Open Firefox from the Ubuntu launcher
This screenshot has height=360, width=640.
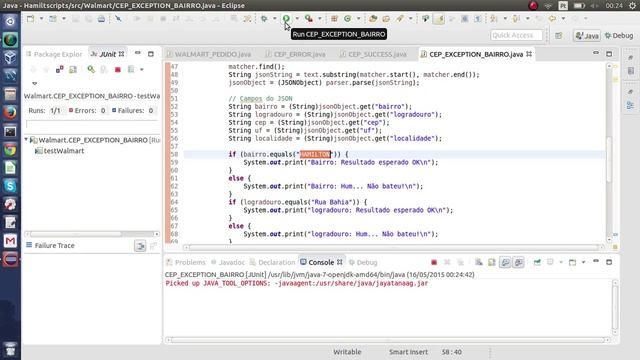tap(10, 112)
